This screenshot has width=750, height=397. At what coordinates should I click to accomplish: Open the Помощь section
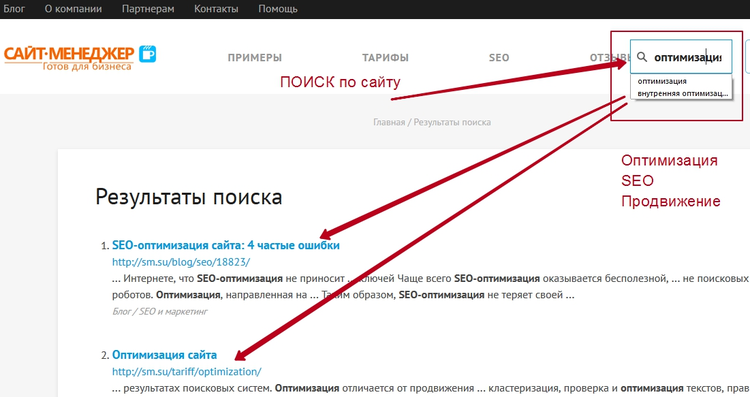point(278,9)
